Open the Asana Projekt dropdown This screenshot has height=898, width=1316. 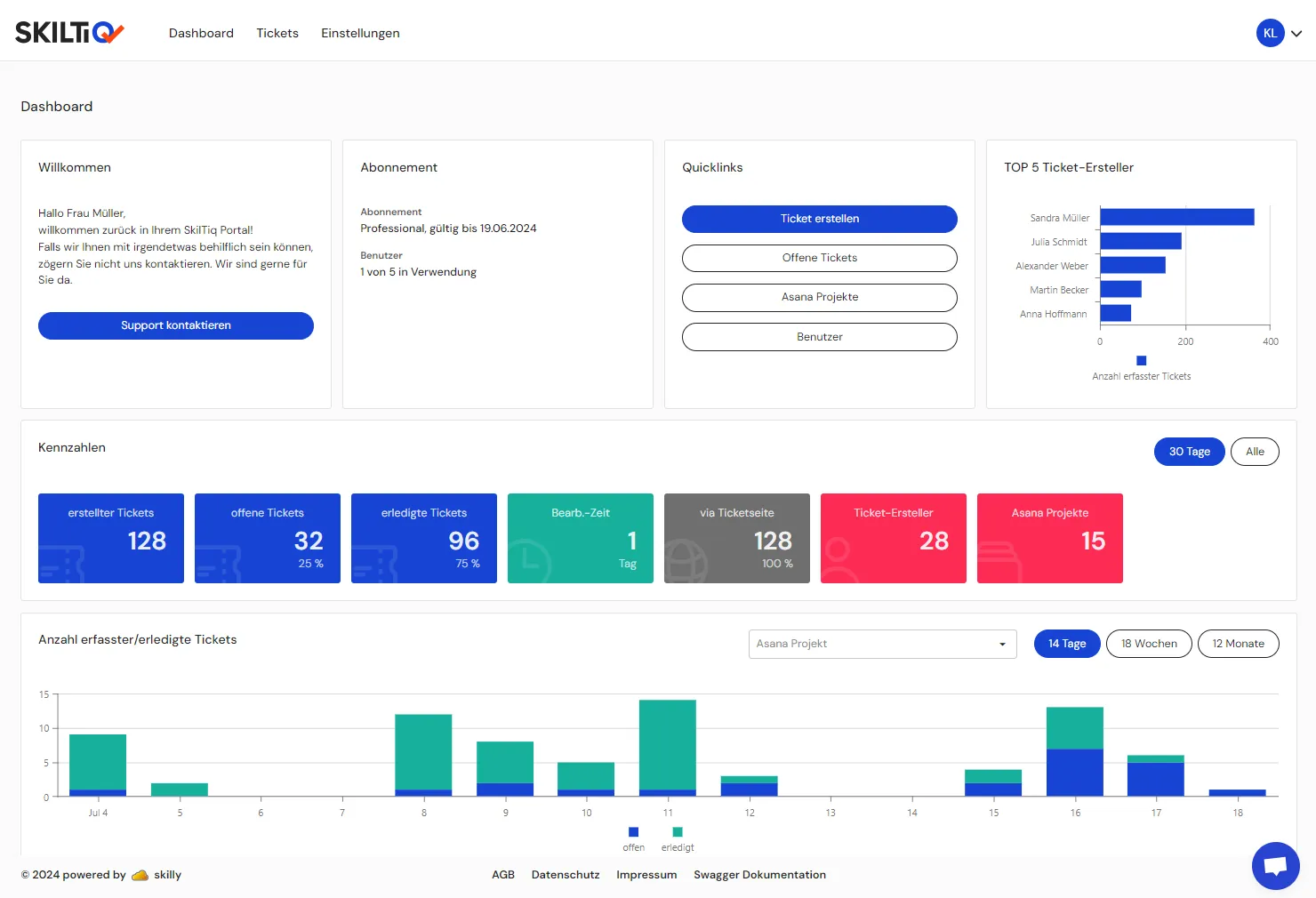[882, 644]
